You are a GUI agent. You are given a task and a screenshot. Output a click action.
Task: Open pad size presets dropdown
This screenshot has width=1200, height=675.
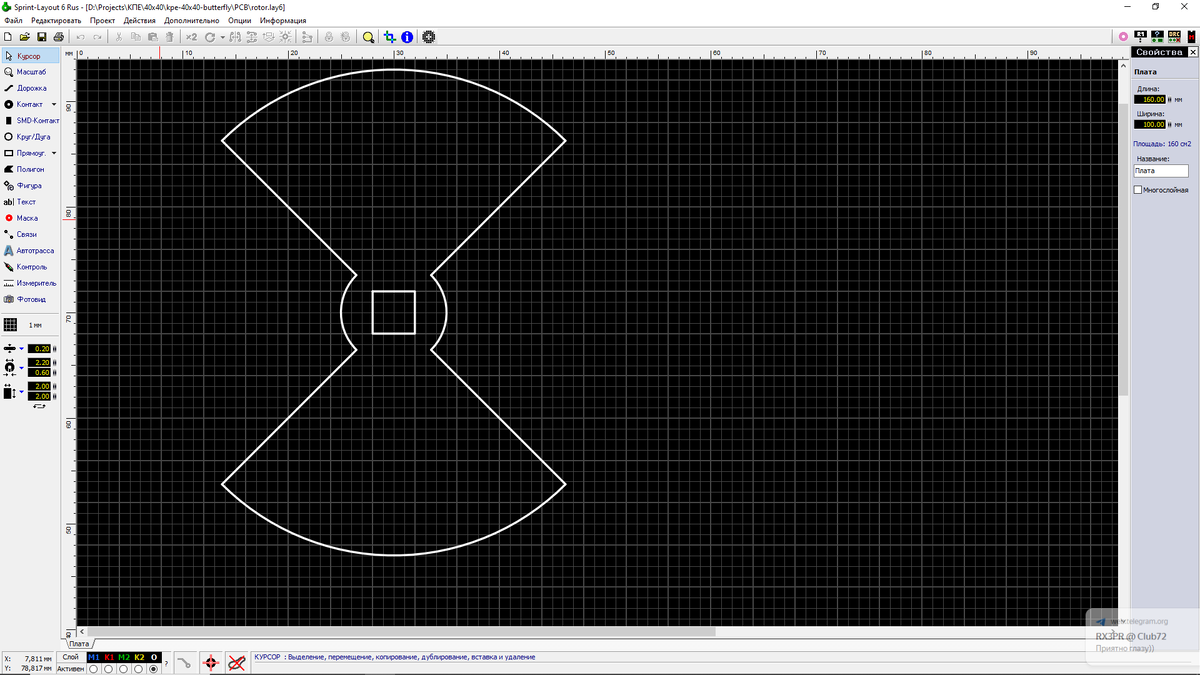coord(21,367)
